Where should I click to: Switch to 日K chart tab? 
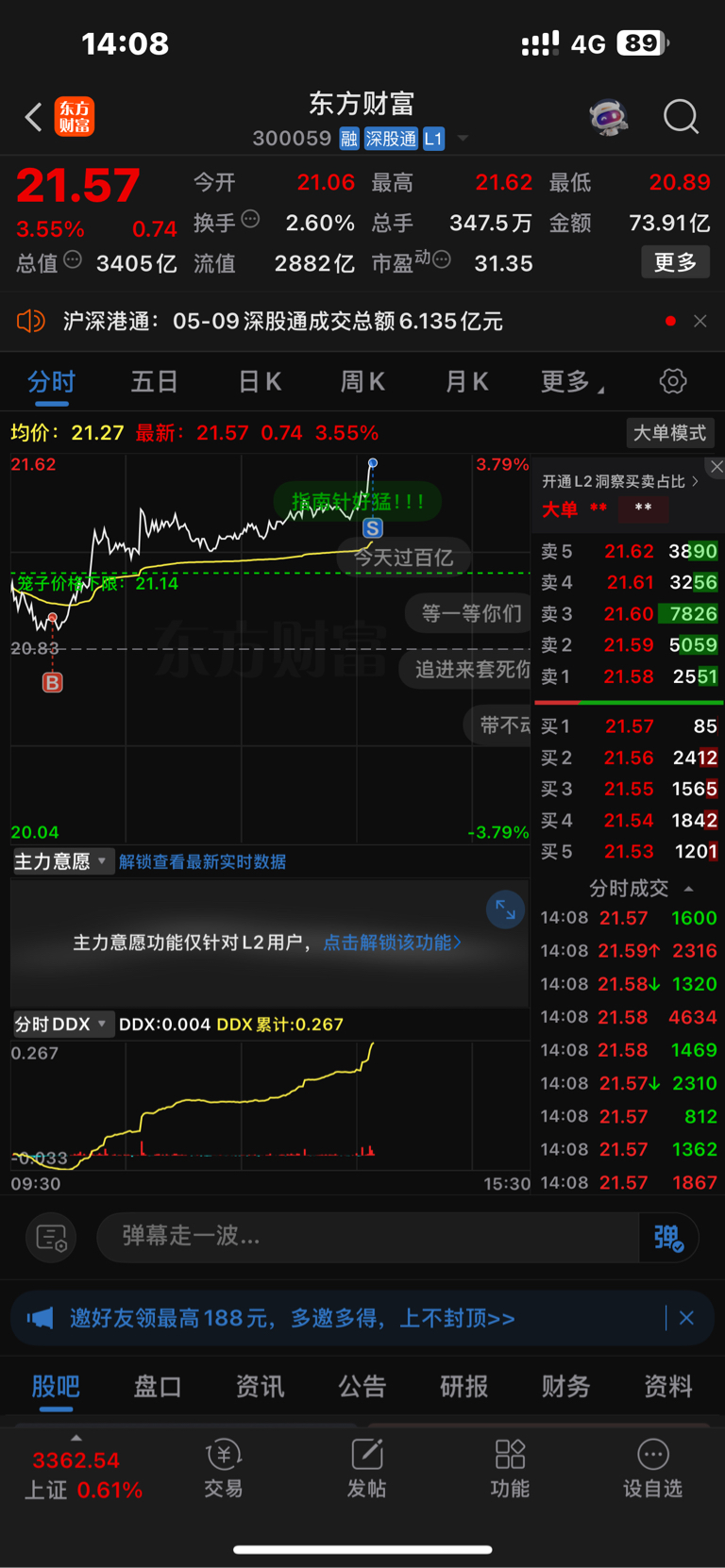point(259,381)
